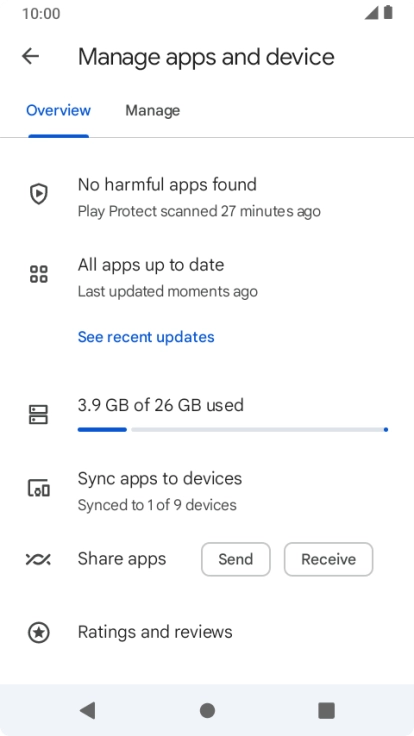Tap the Android back triangle button

point(88,710)
